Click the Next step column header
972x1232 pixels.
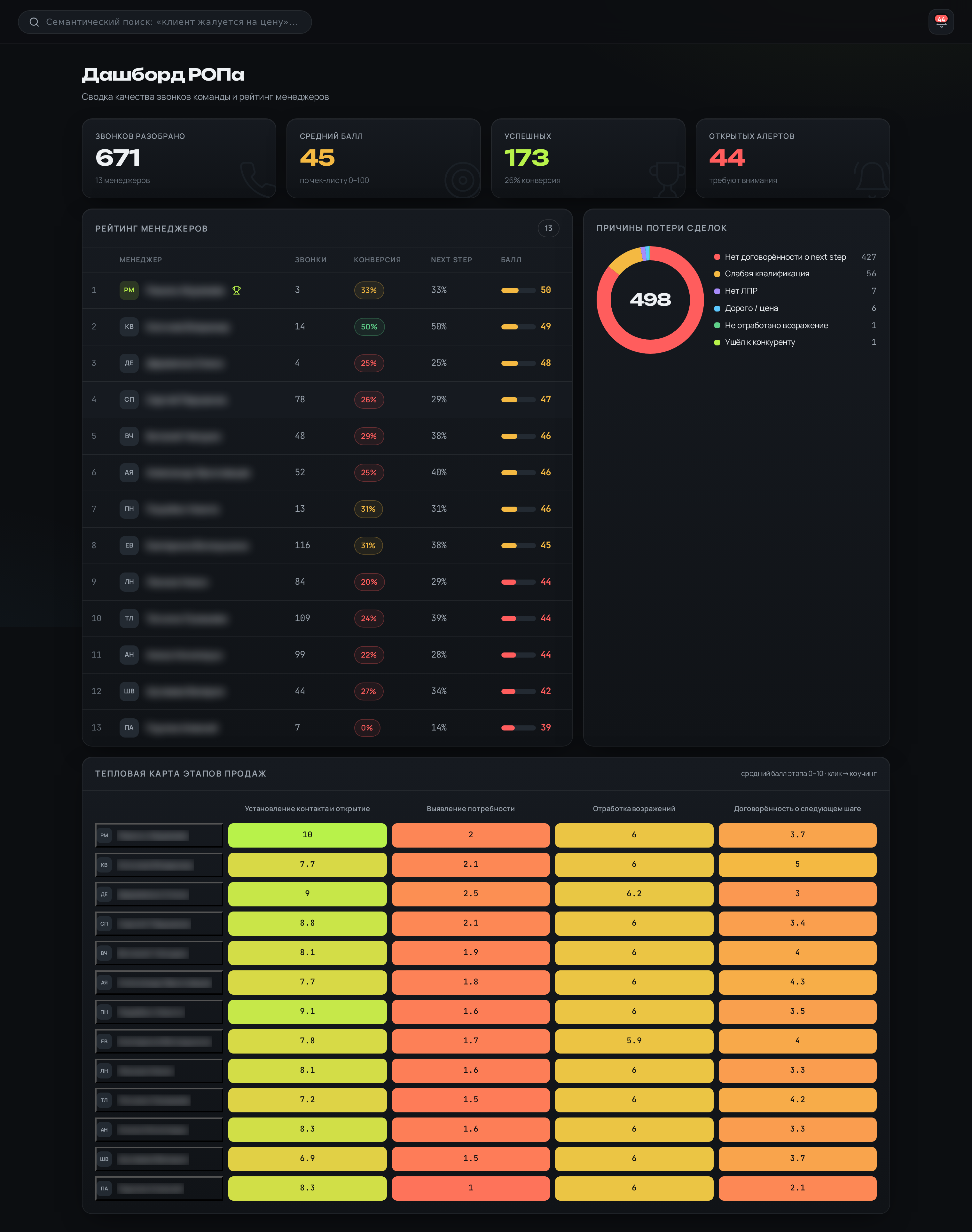pyautogui.click(x=451, y=260)
